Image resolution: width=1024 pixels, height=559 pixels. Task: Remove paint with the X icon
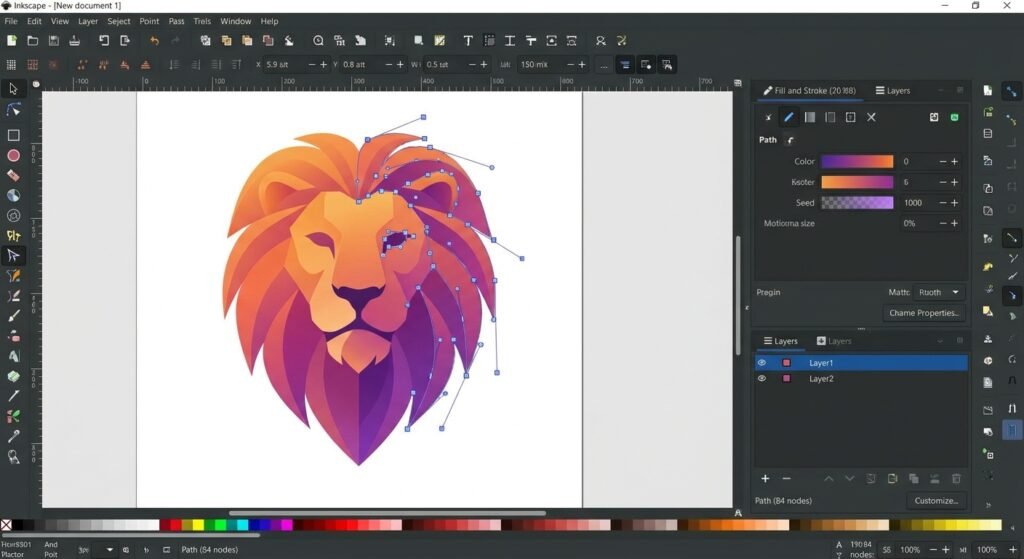871,118
